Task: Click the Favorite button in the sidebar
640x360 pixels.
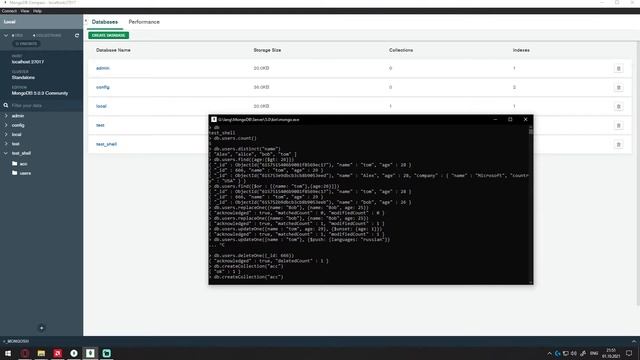Action: [x=26, y=44]
